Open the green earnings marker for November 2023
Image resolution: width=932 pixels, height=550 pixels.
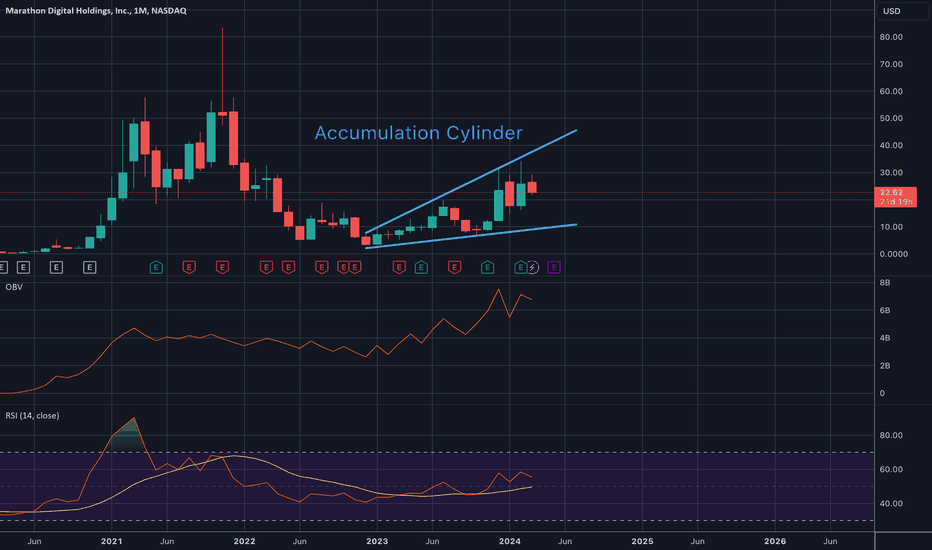pos(487,268)
